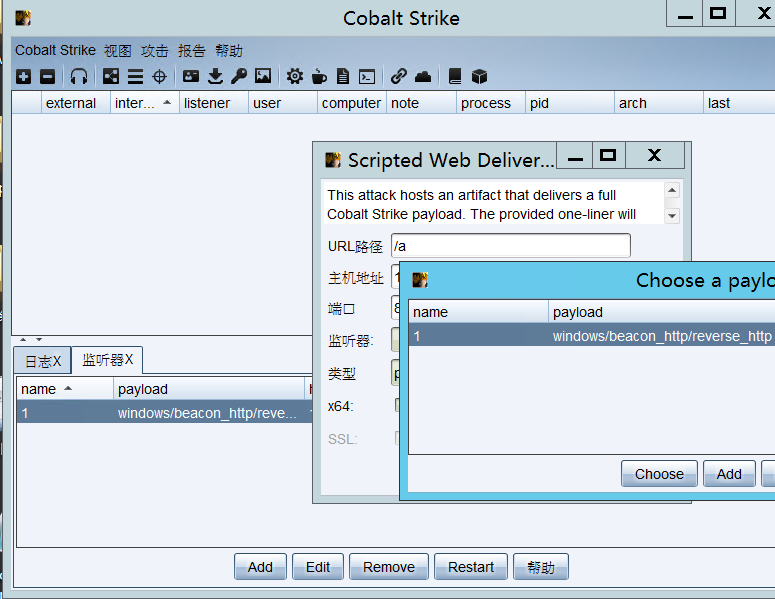775x599 pixels.
Task: Open the Downloads arrow icon
Action: pos(215,76)
